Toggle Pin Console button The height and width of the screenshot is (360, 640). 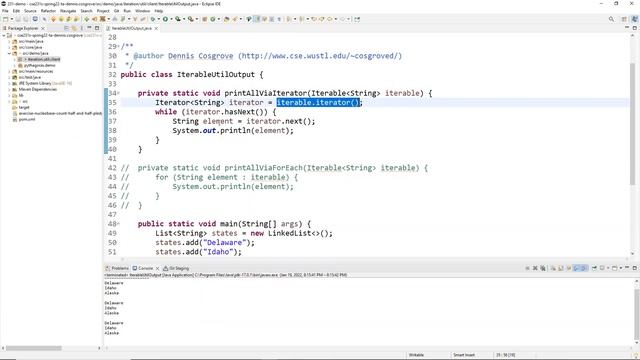[x=594, y=268]
